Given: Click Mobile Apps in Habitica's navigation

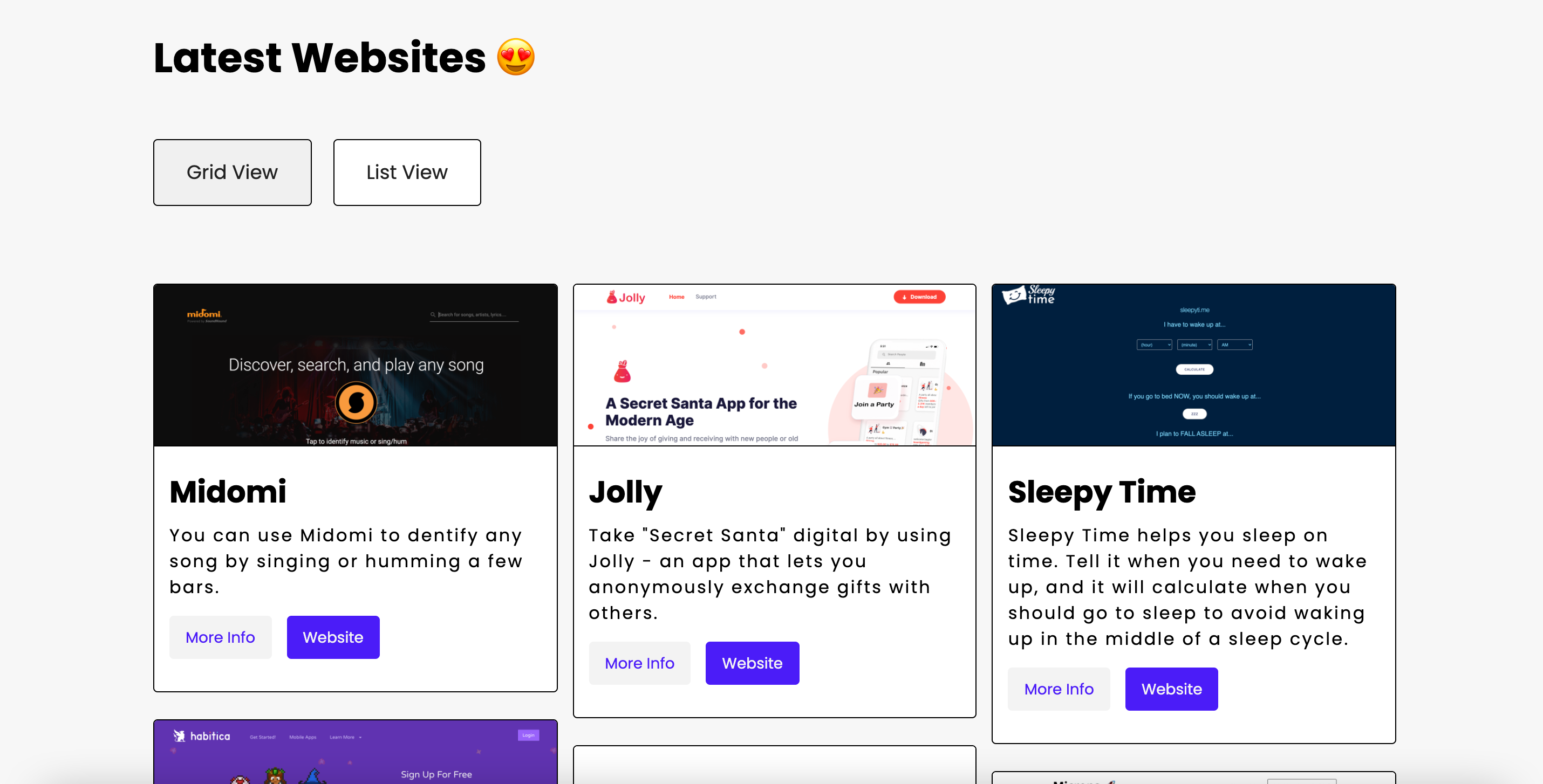Looking at the screenshot, I should [x=302, y=737].
